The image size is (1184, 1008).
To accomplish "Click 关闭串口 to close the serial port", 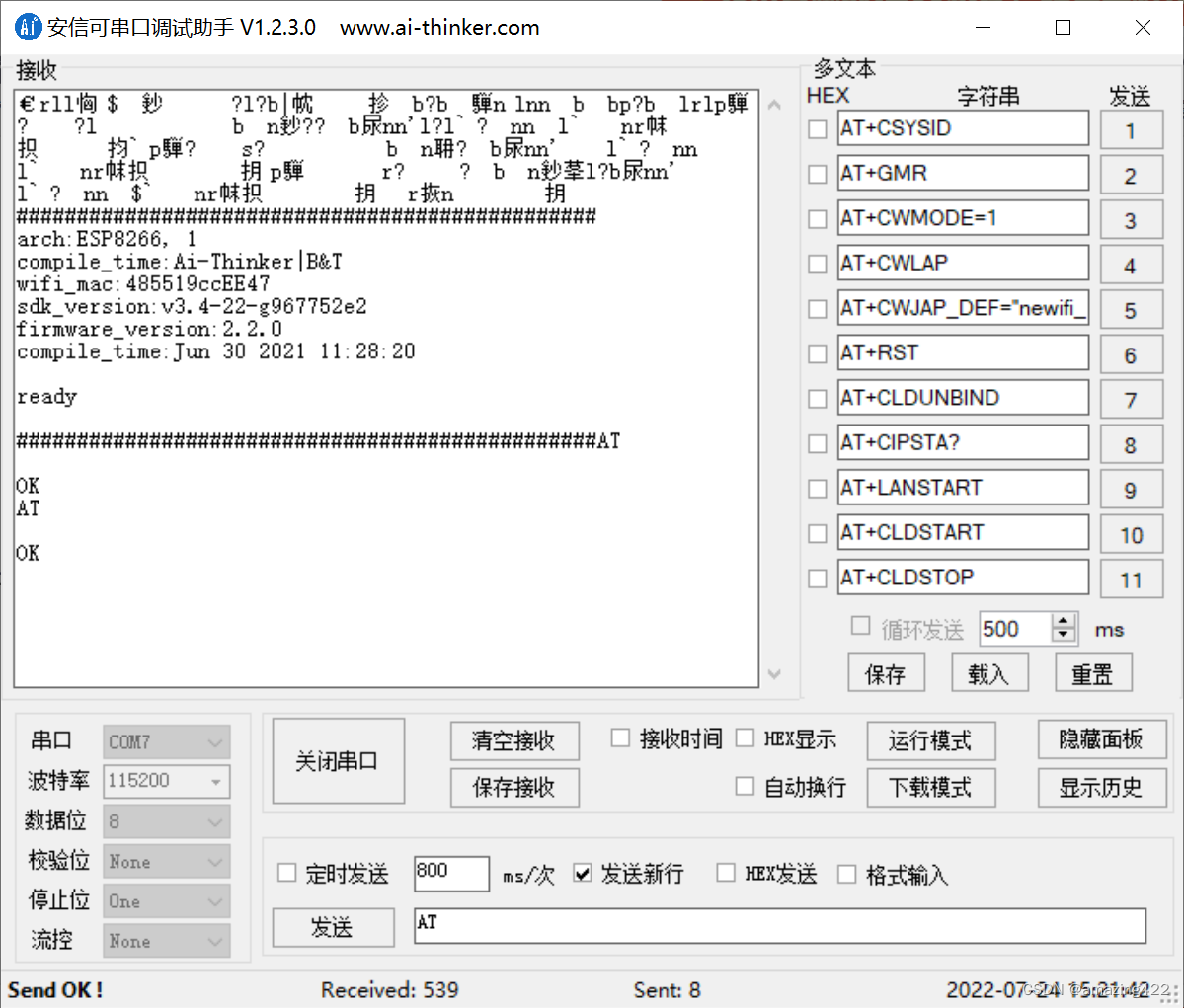I will click(338, 760).
